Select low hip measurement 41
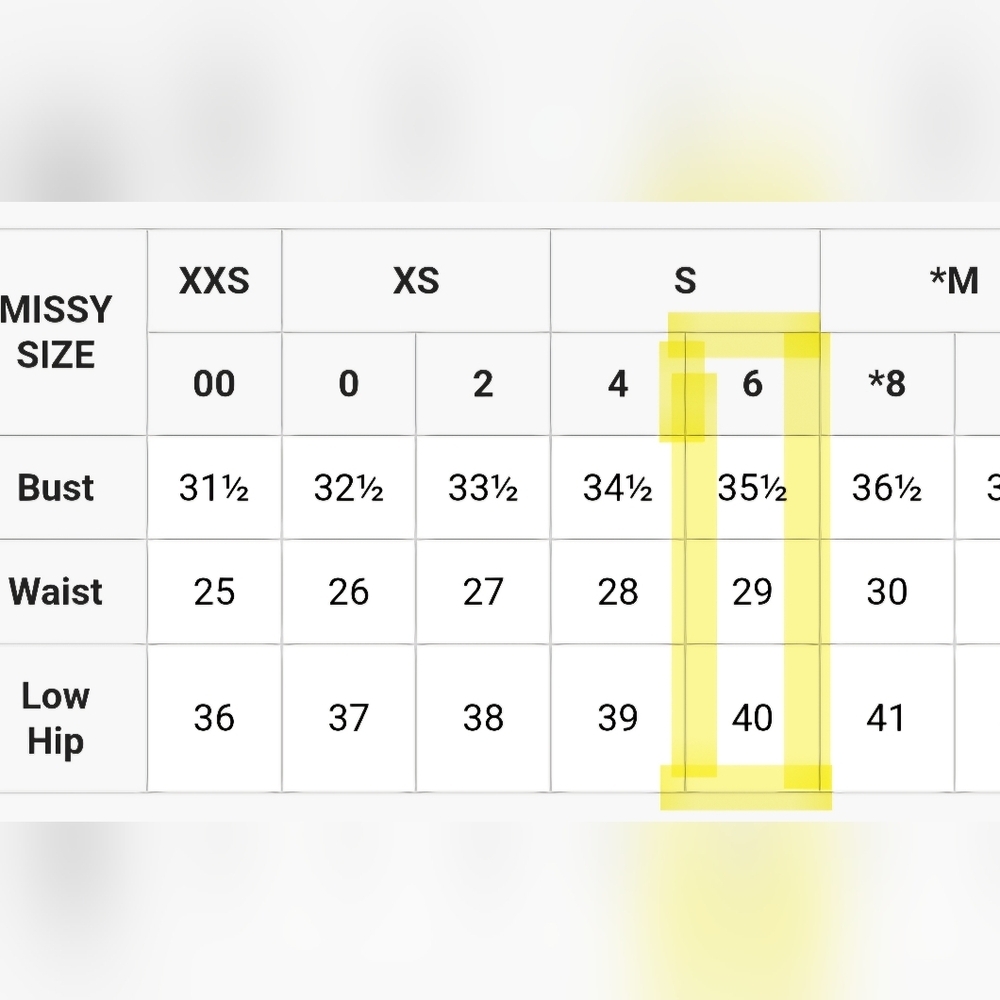Screen dimensions: 1000x1000 (x=886, y=718)
